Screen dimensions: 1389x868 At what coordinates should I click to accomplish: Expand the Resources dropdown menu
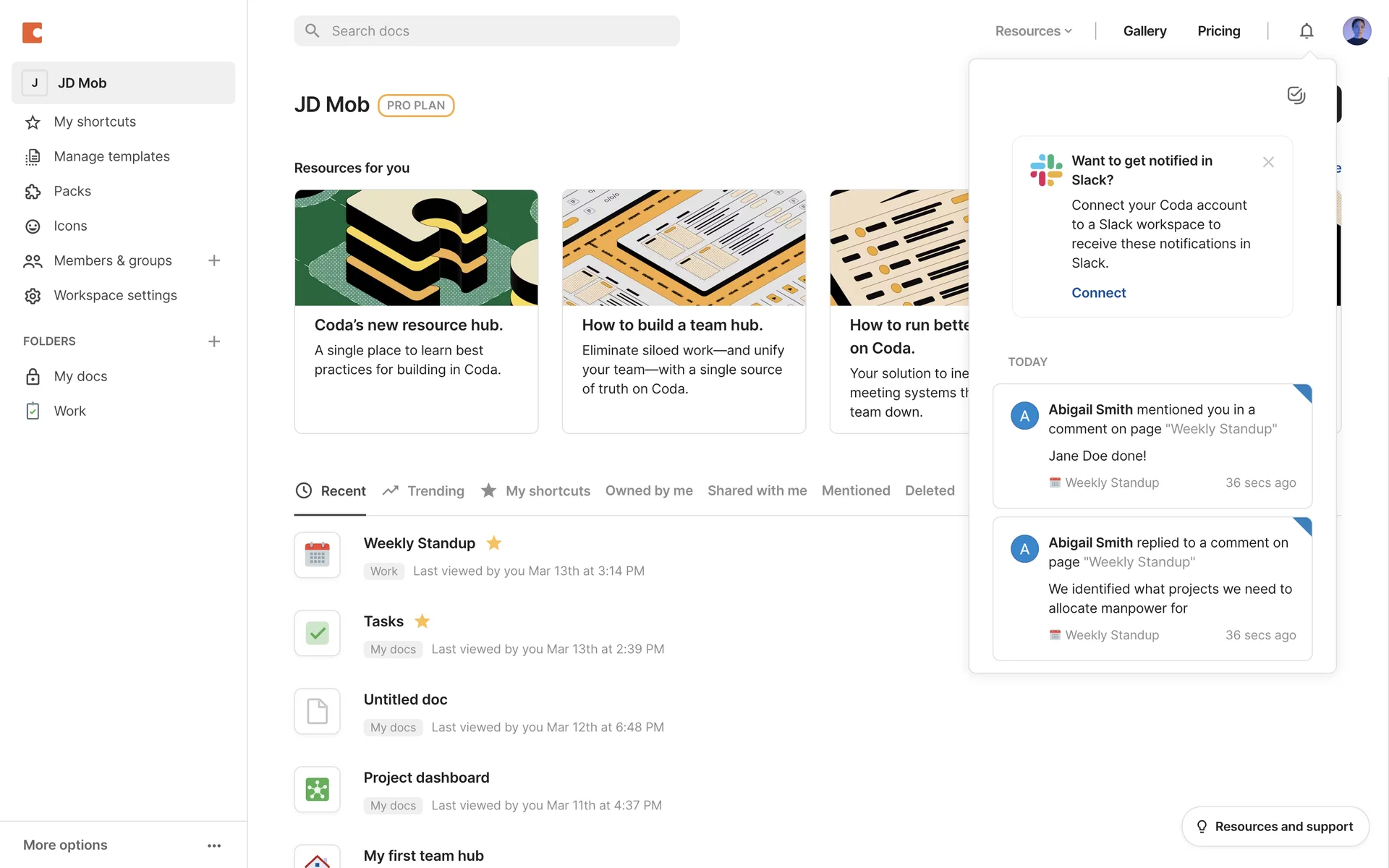pyautogui.click(x=1033, y=31)
